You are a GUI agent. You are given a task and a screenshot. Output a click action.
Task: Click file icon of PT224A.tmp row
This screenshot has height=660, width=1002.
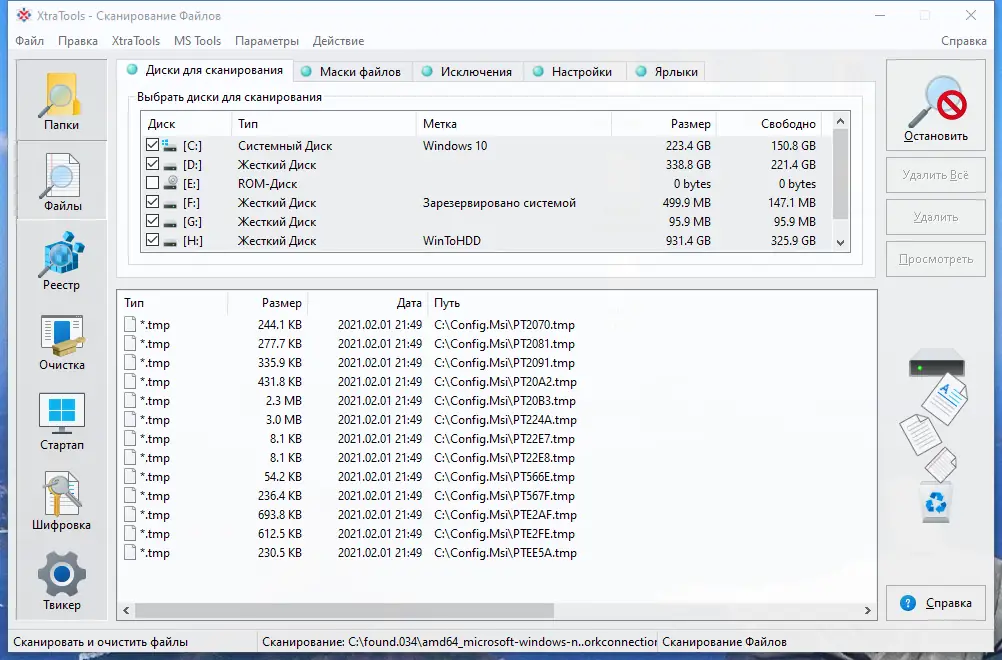(130, 419)
